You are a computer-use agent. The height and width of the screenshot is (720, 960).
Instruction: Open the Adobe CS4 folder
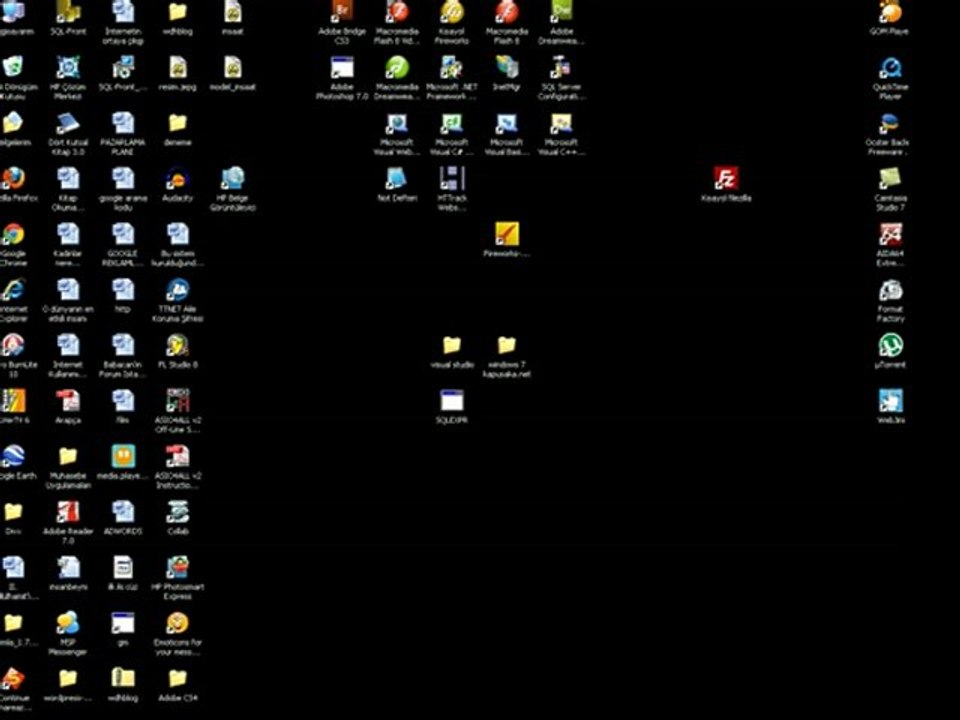click(178, 678)
